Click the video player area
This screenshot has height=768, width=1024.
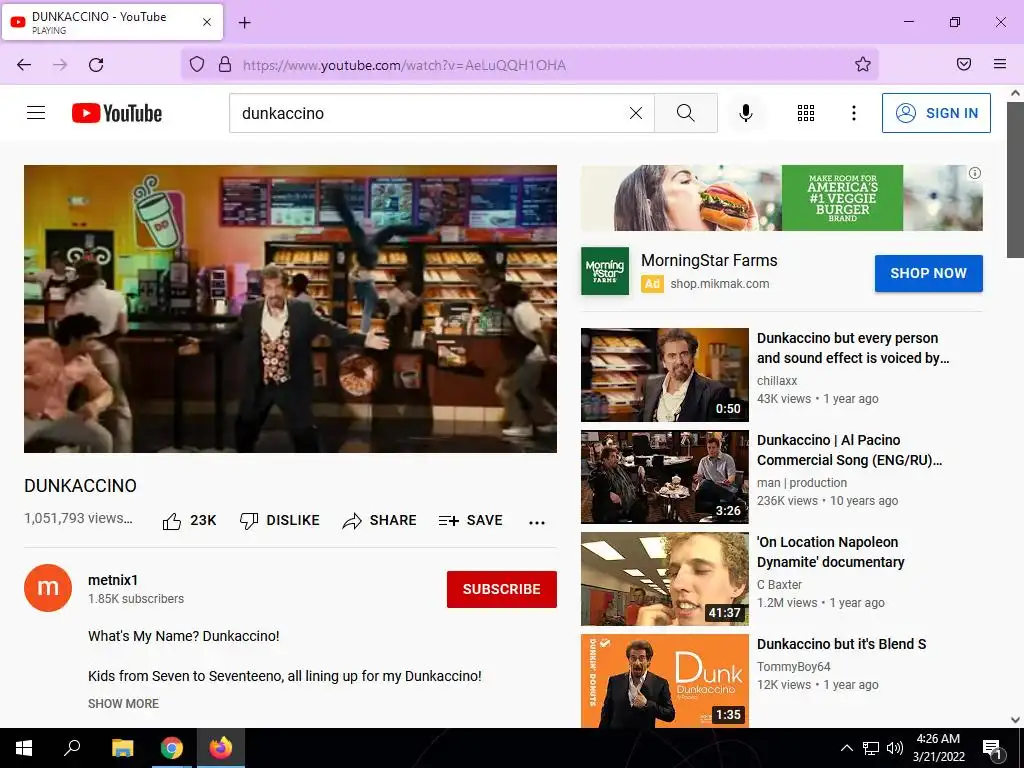click(x=291, y=309)
